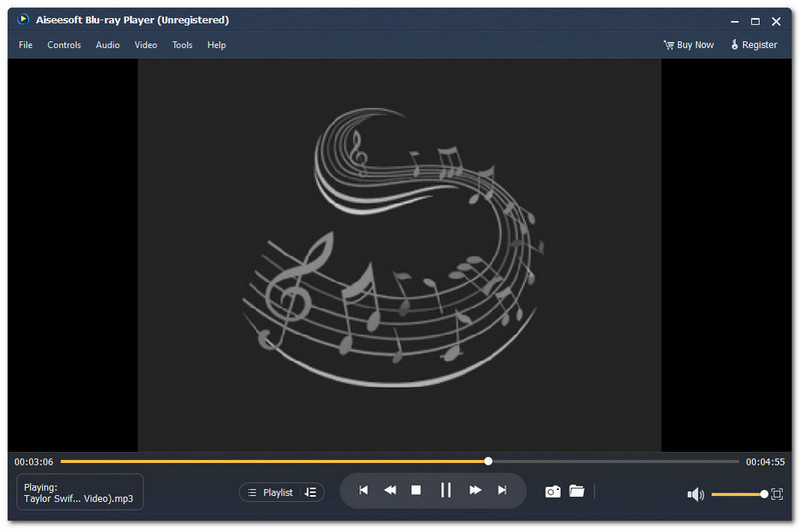The width and height of the screenshot is (800, 529).
Task: Click the playback progress bar handle
Action: coord(488,461)
